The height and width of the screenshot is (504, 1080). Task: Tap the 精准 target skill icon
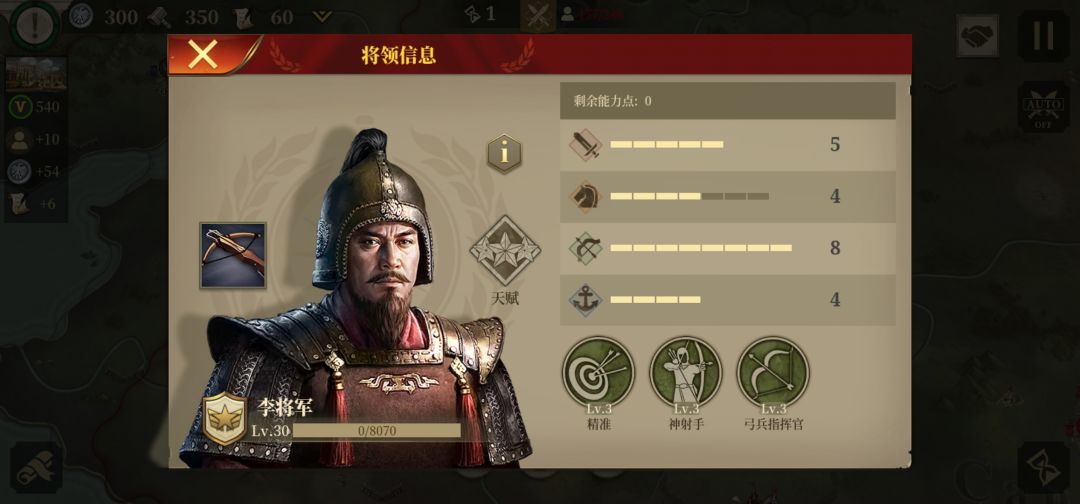click(598, 372)
